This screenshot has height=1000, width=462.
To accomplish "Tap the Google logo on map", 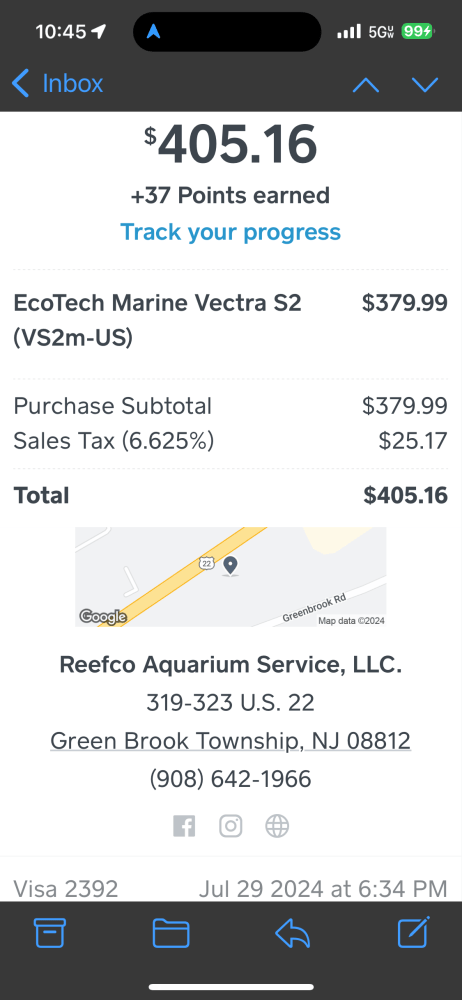I will (103, 617).
